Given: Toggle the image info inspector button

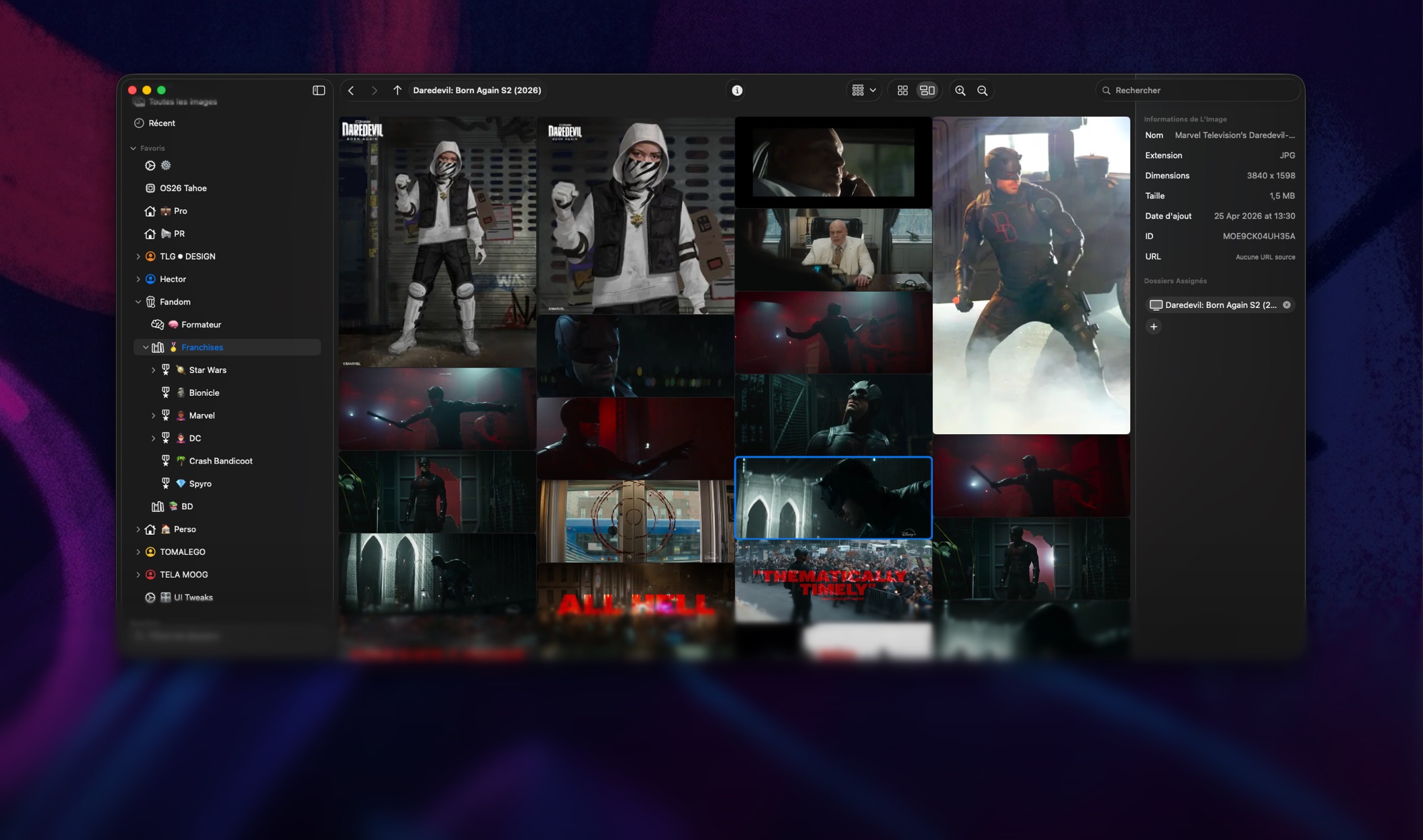Looking at the screenshot, I should coord(737,90).
